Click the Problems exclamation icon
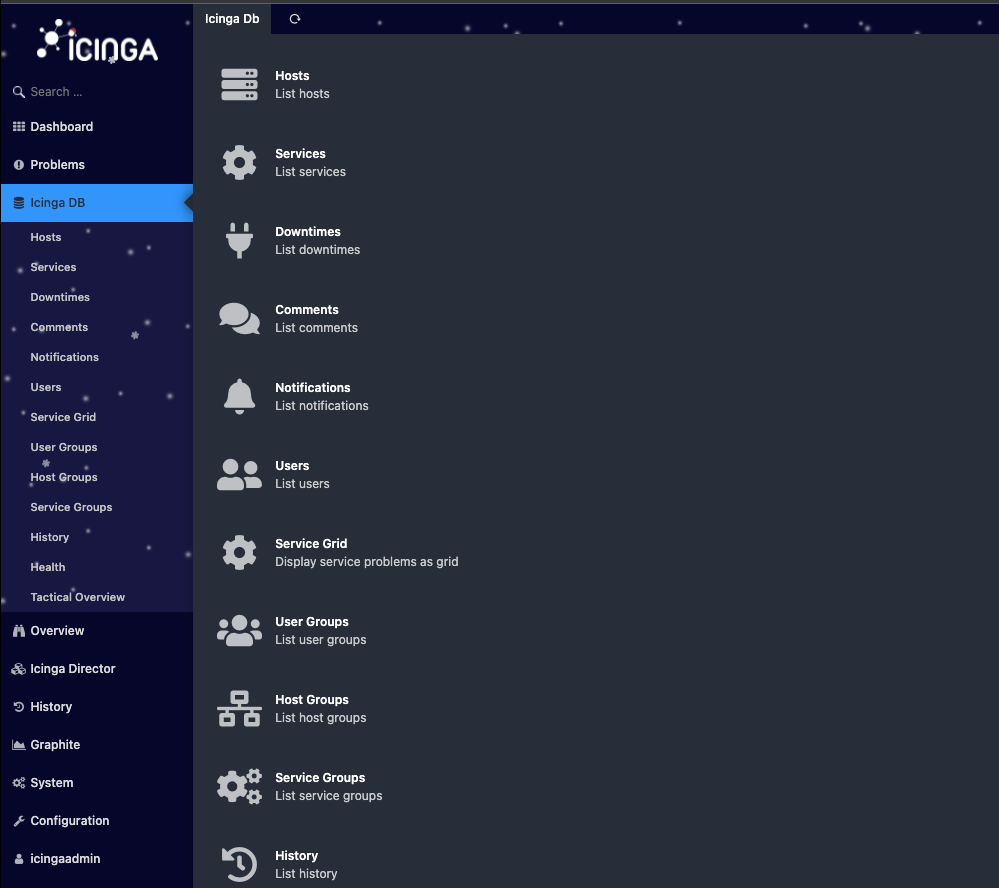This screenshot has width=999, height=888. tap(18, 164)
